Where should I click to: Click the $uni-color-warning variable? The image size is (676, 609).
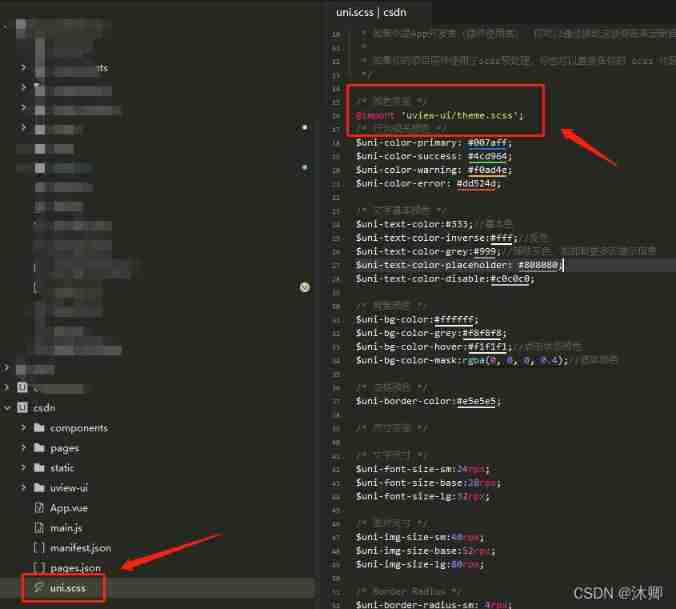[x=406, y=170]
